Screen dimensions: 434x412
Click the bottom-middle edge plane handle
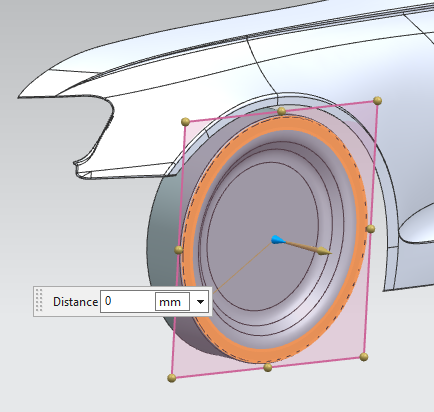point(268,368)
